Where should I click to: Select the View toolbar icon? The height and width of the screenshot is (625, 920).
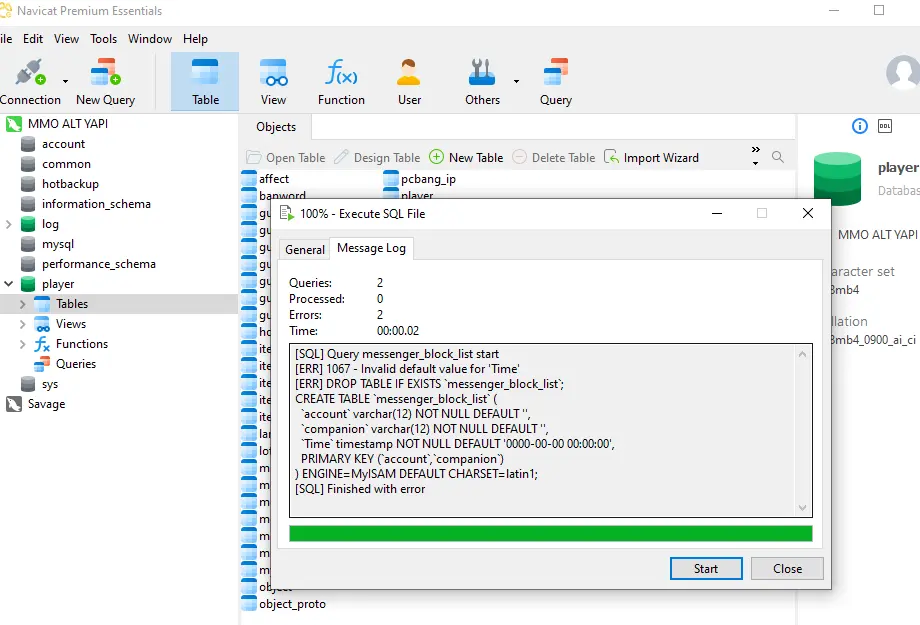pyautogui.click(x=273, y=74)
